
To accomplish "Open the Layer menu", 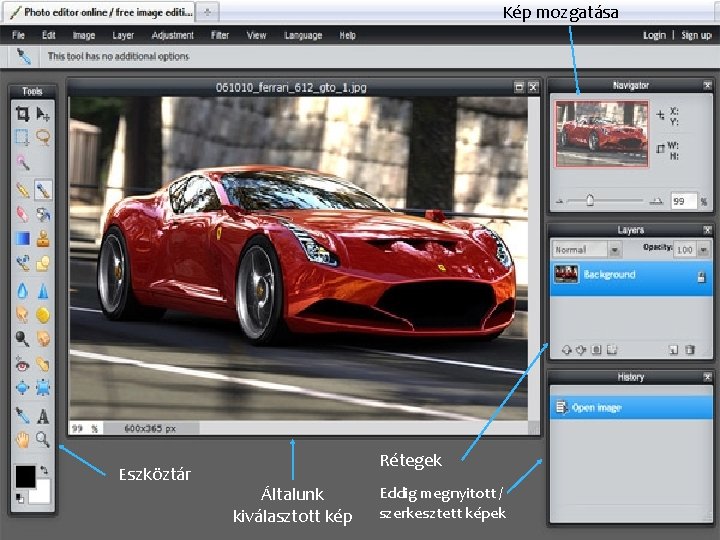I will pos(123,35).
